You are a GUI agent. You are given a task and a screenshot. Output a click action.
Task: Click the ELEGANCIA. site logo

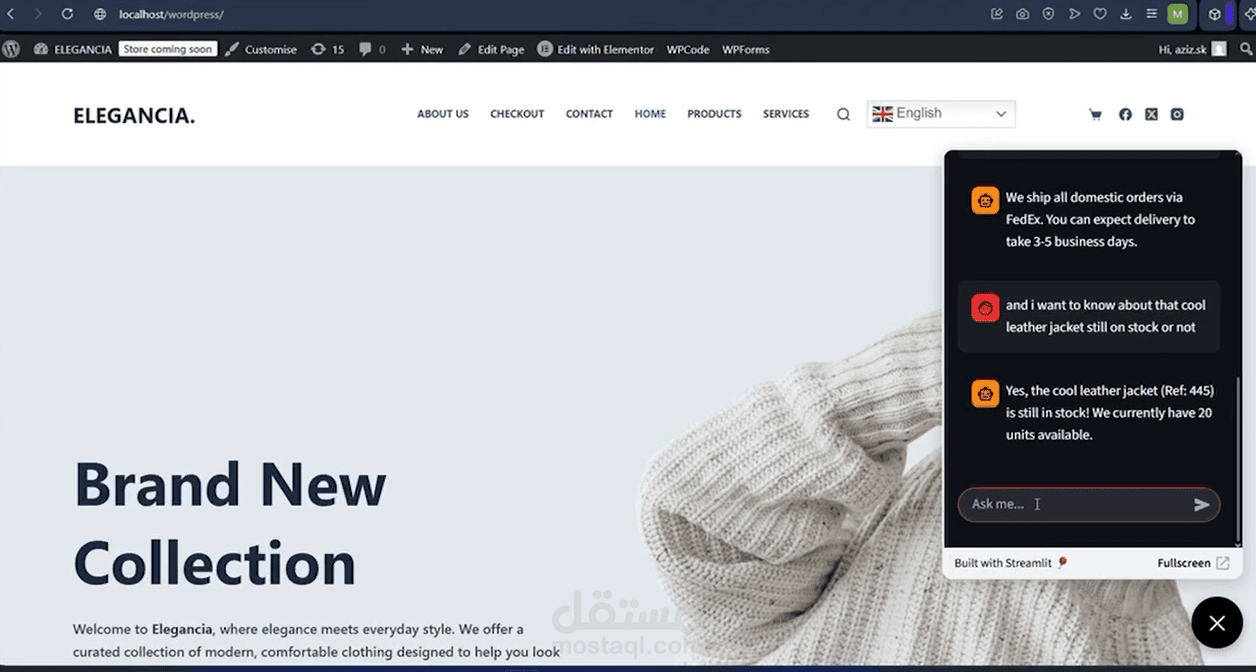tap(134, 116)
